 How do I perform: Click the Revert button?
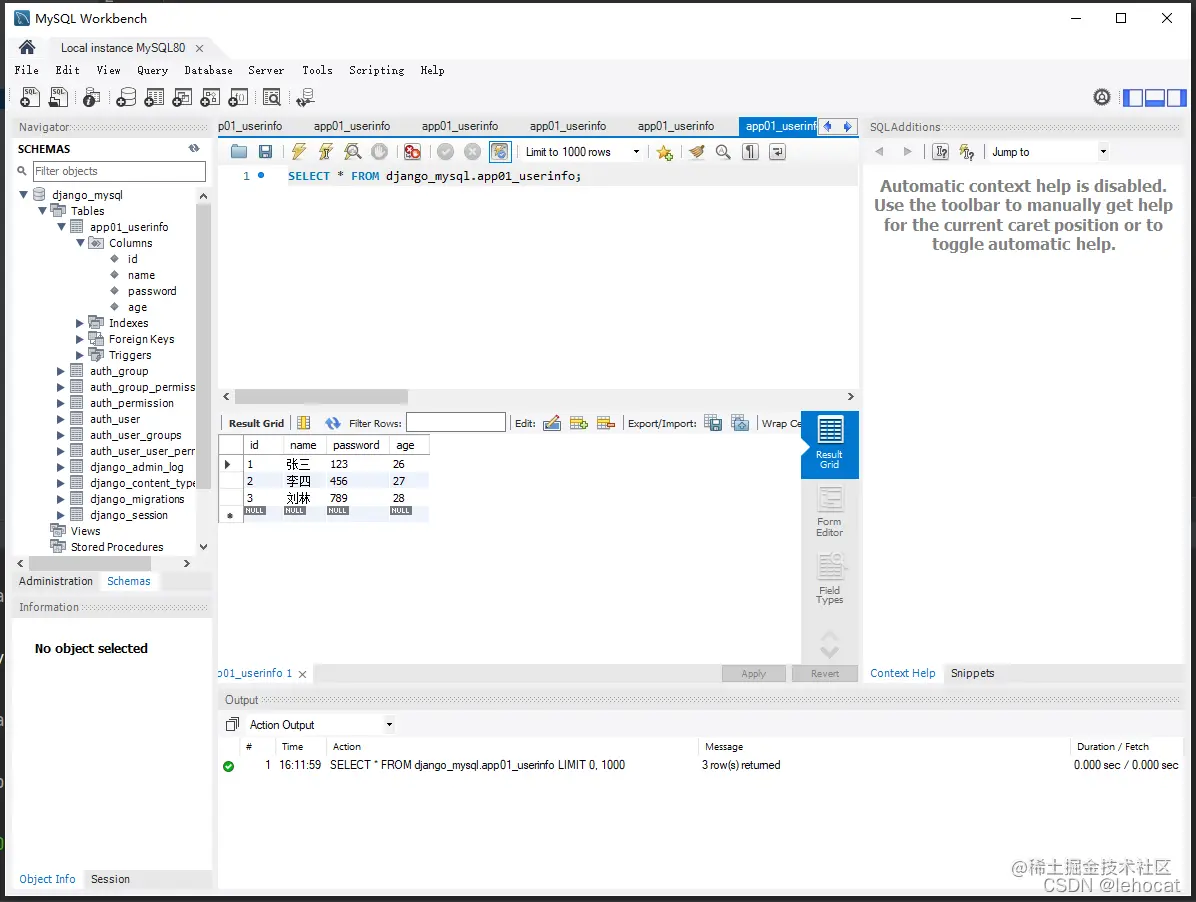click(825, 674)
